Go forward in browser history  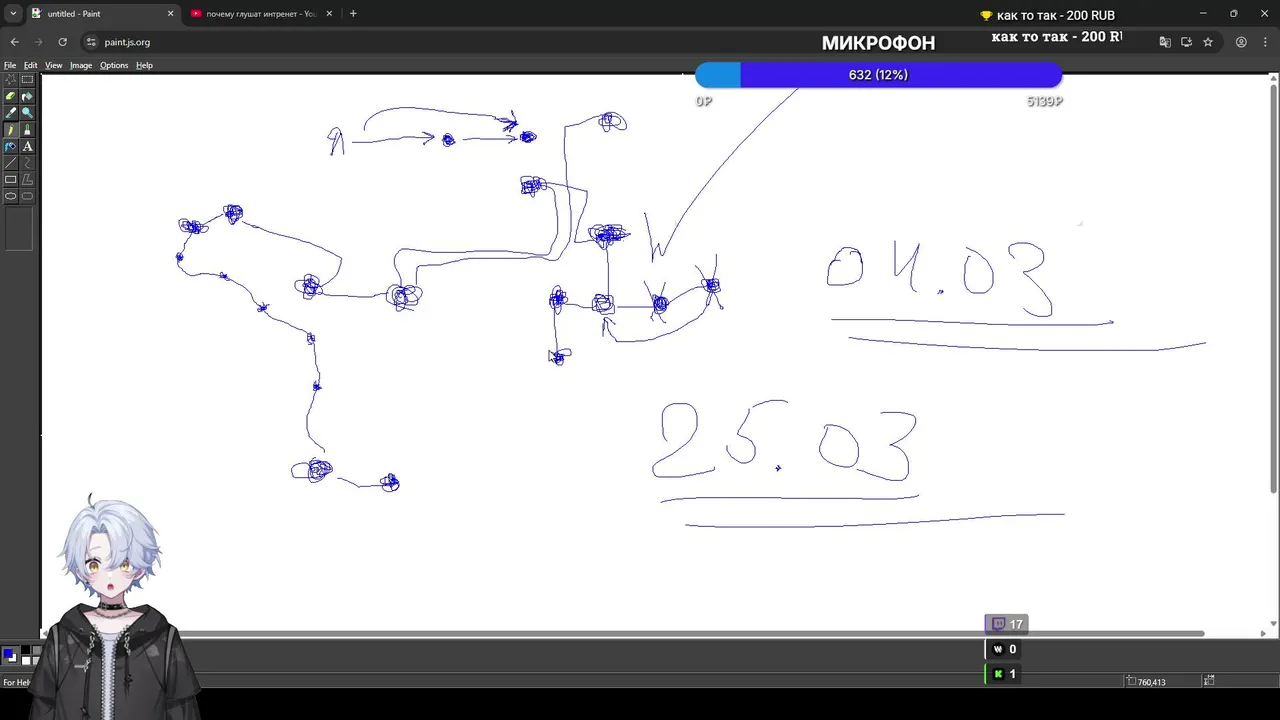point(38,42)
